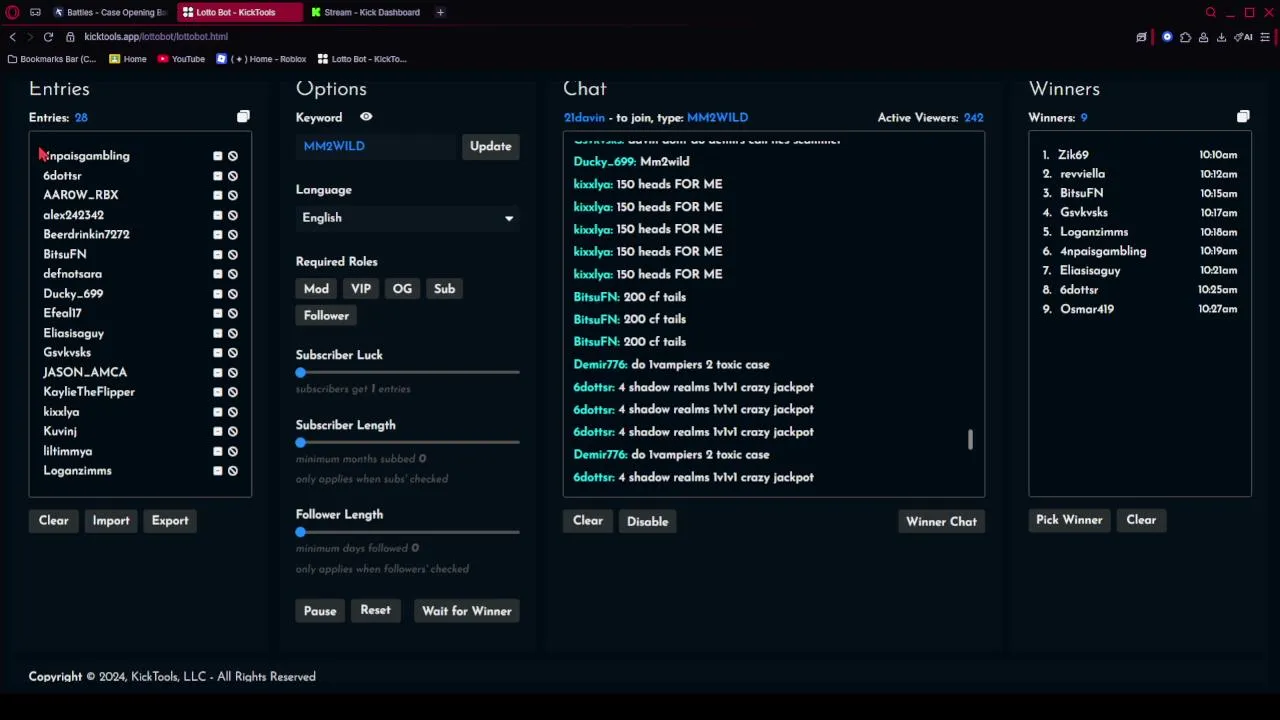Screen dimensions: 1280x720
Task: Remove KaylieTheFlipper entry with minus icon
Action: (217, 392)
